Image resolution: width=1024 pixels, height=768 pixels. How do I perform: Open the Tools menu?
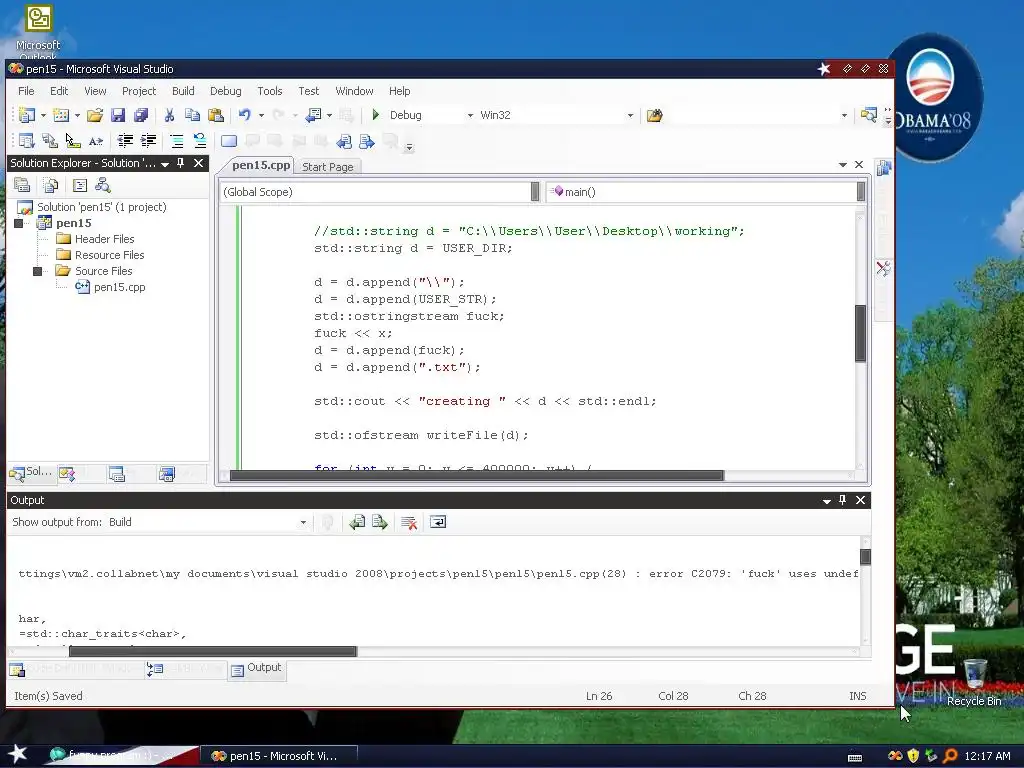pyautogui.click(x=270, y=91)
